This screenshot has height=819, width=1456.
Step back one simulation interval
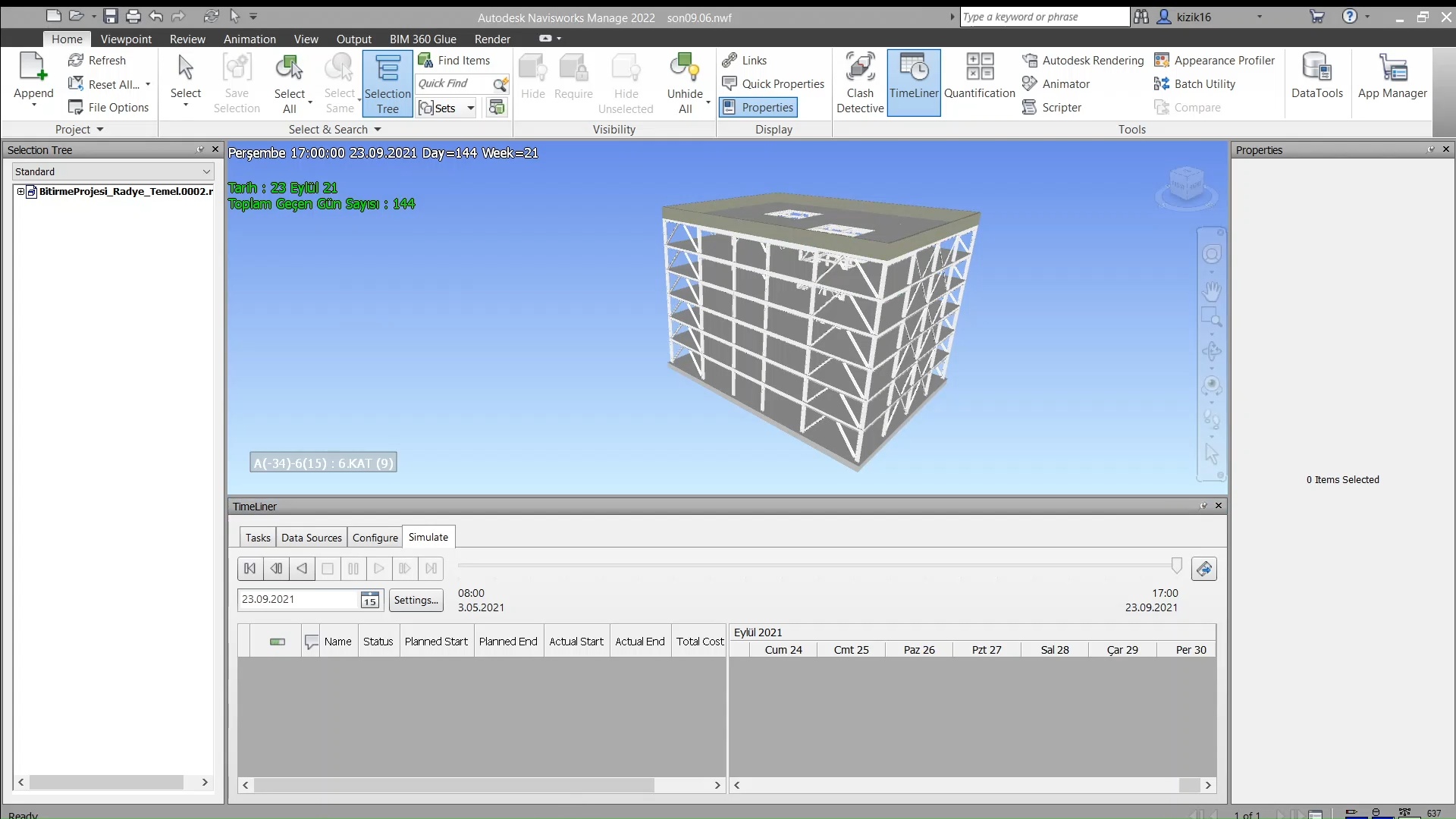[276, 569]
